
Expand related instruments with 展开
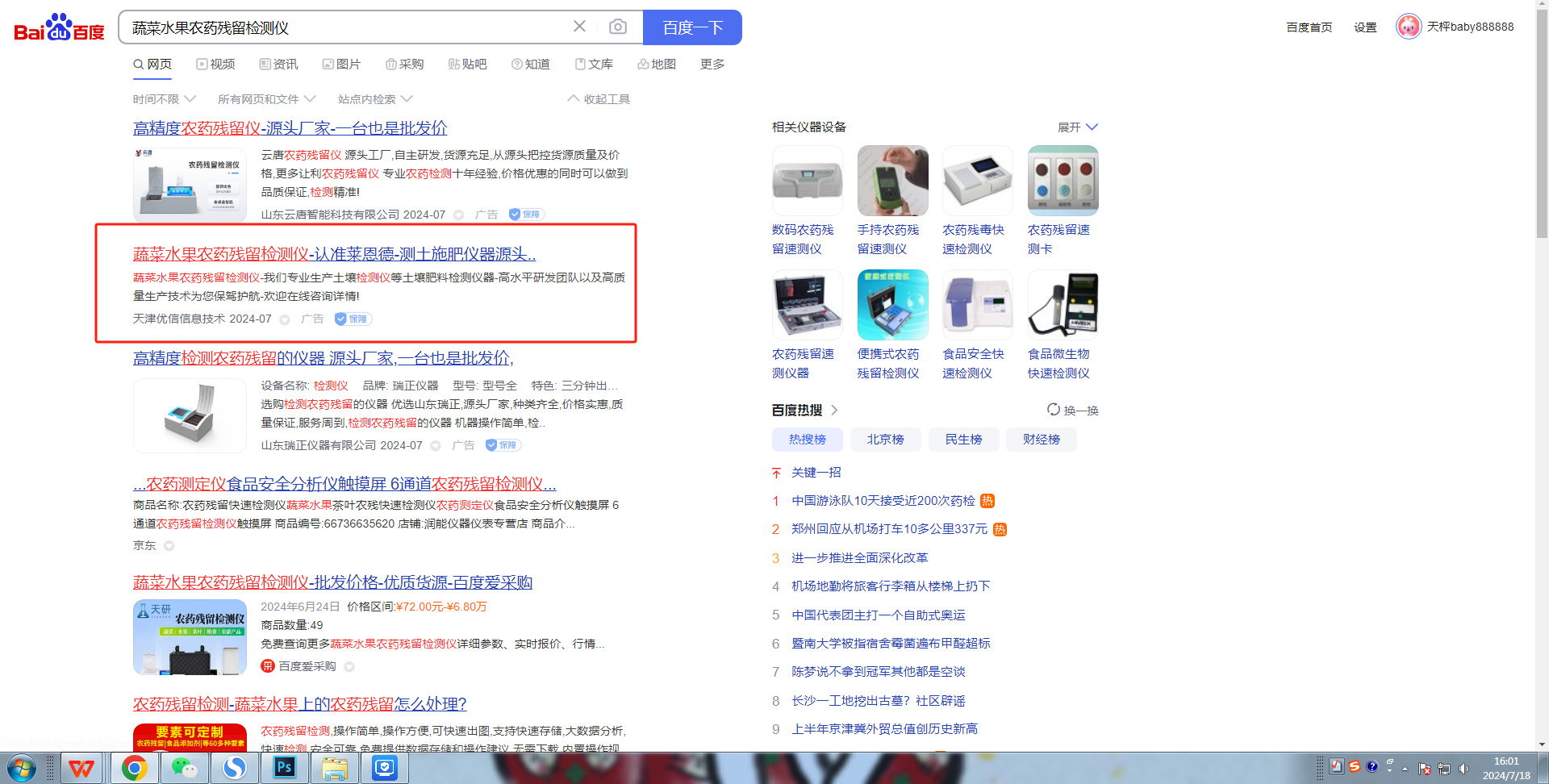pyautogui.click(x=1077, y=127)
